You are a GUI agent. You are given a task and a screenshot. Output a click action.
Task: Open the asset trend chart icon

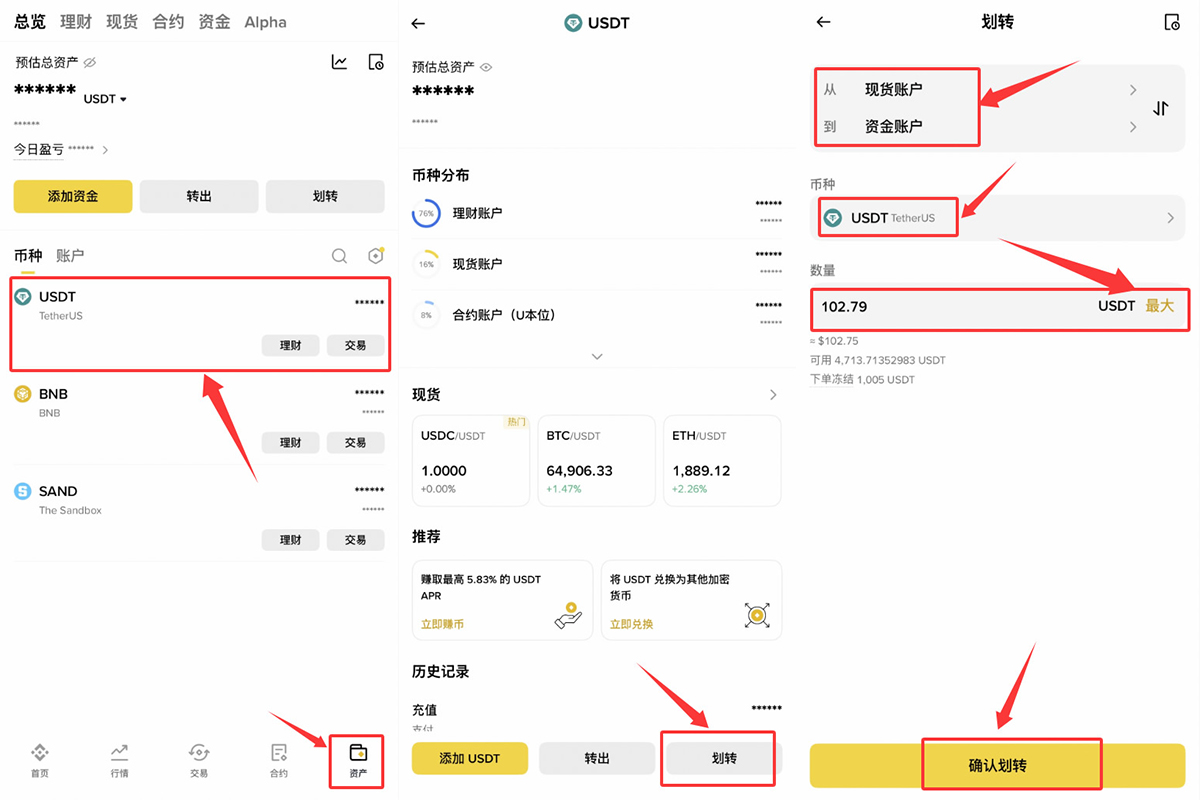339,62
